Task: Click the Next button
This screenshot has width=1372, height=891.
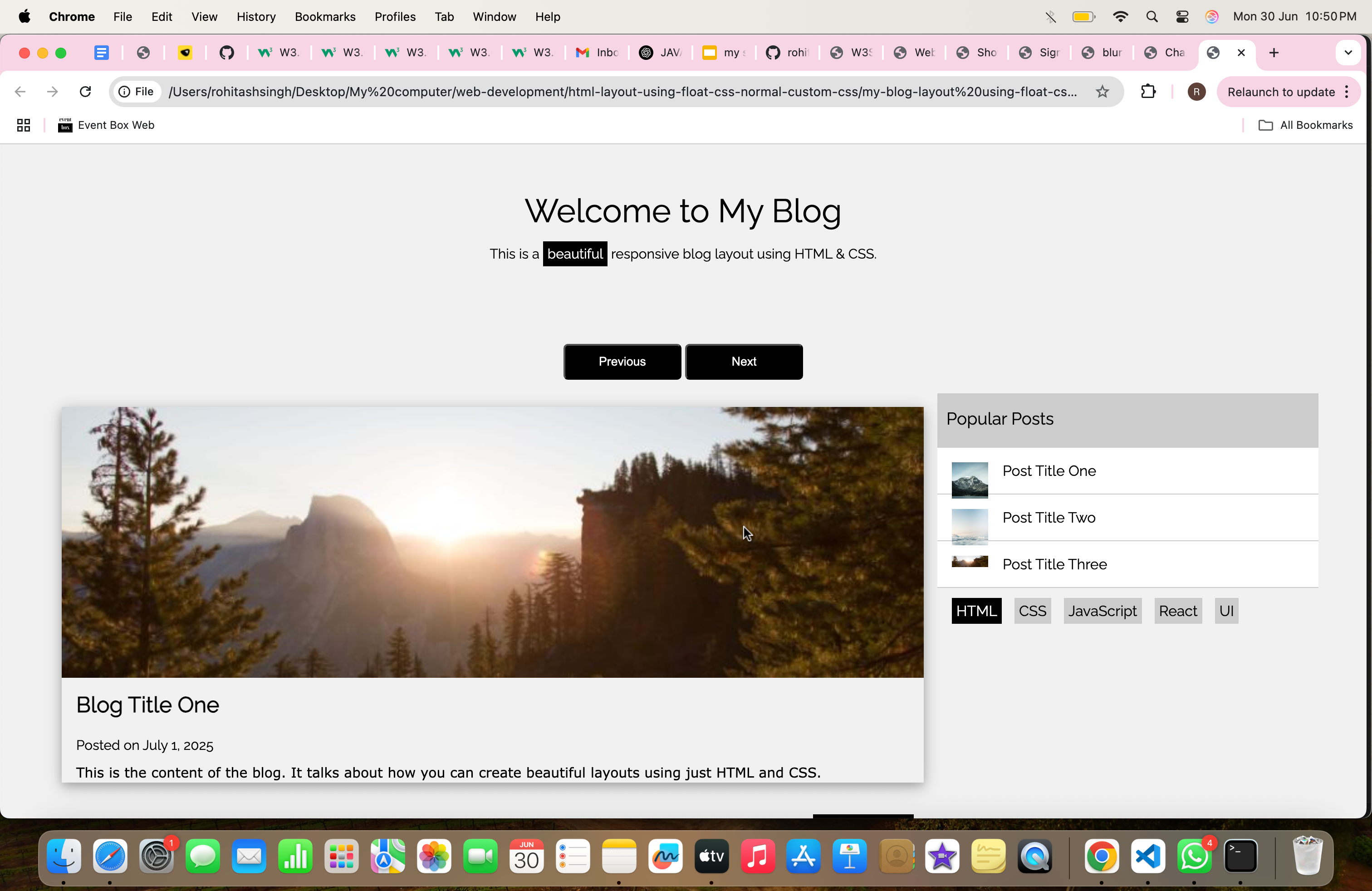Action: click(744, 362)
